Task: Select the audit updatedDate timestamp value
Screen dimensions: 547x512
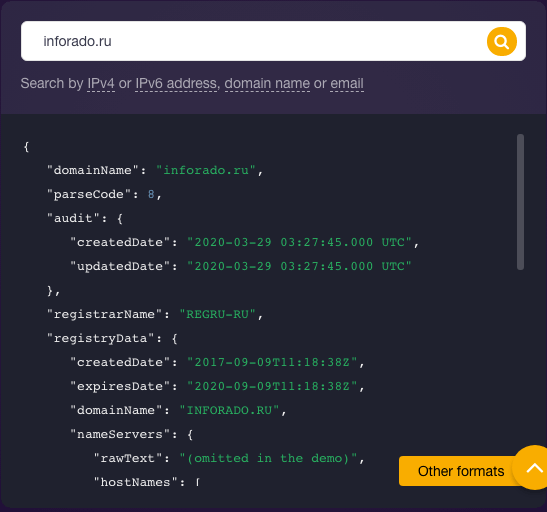Action: pyautogui.click(x=299, y=266)
